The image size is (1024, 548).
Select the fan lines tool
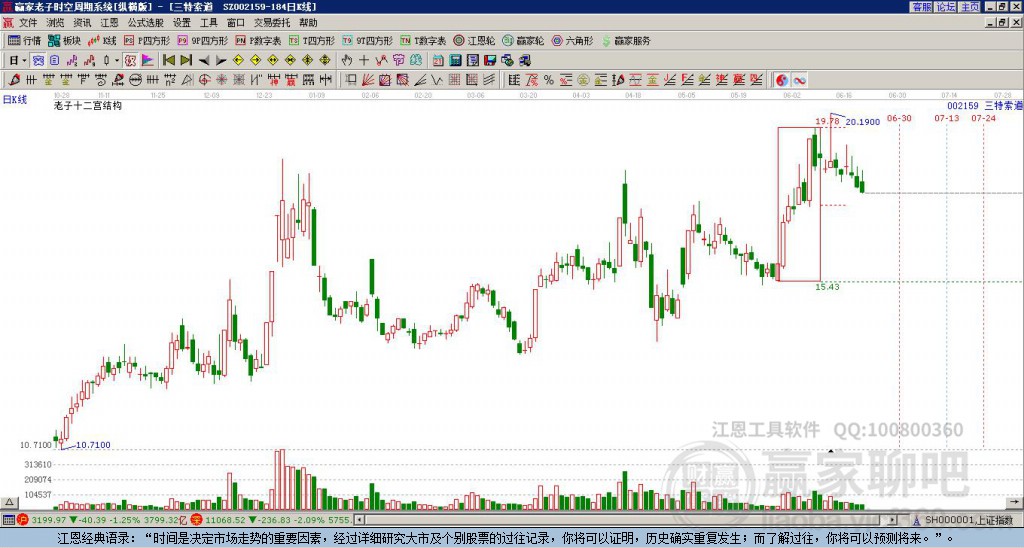tap(368, 80)
